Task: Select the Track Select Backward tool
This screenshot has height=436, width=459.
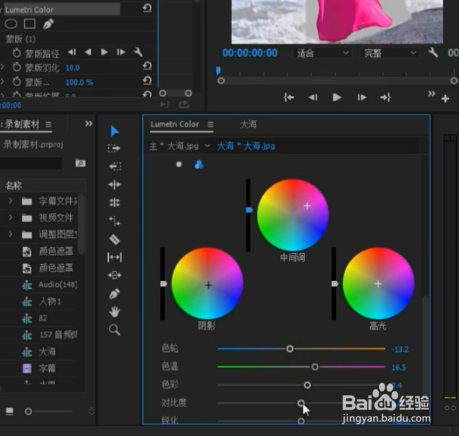Action: coord(115,166)
